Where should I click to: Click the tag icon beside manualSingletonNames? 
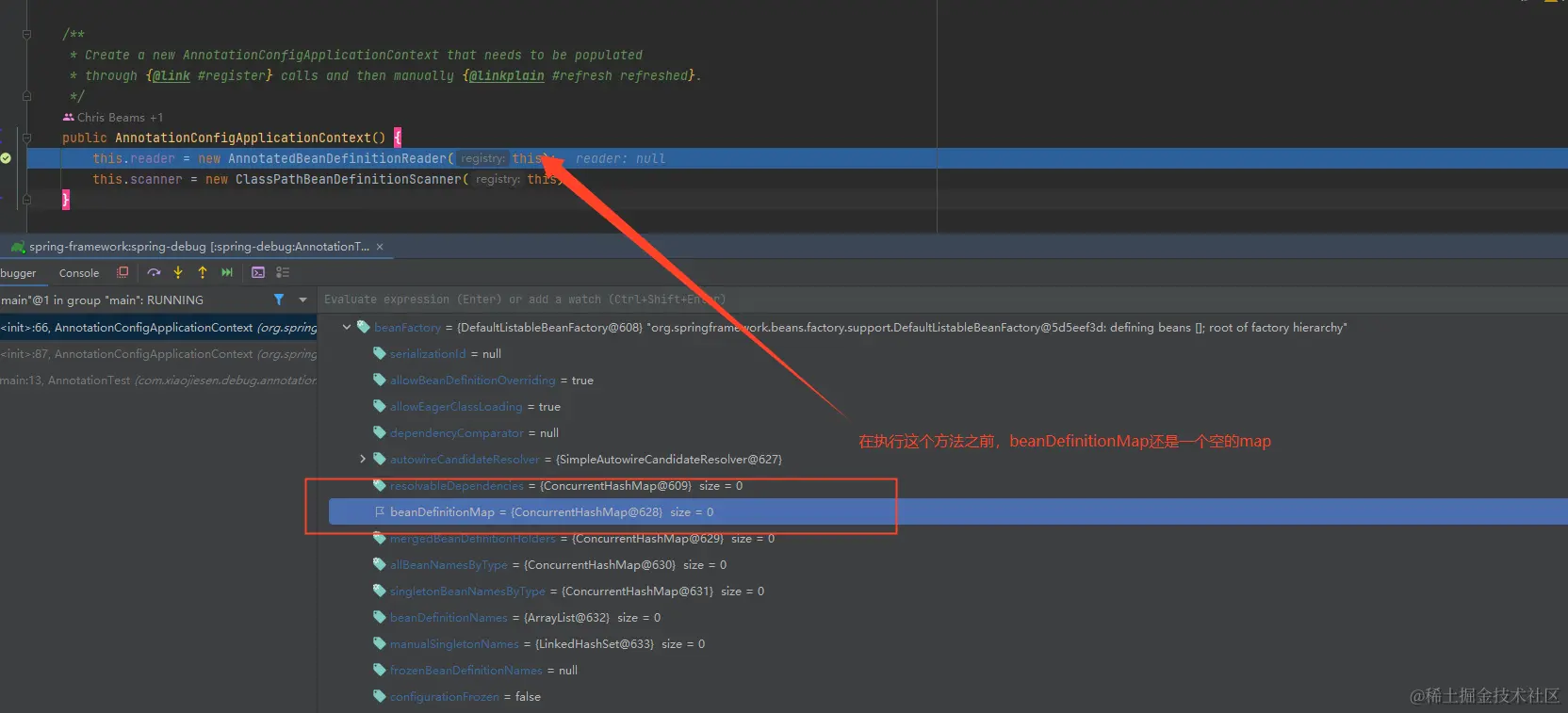[380, 643]
